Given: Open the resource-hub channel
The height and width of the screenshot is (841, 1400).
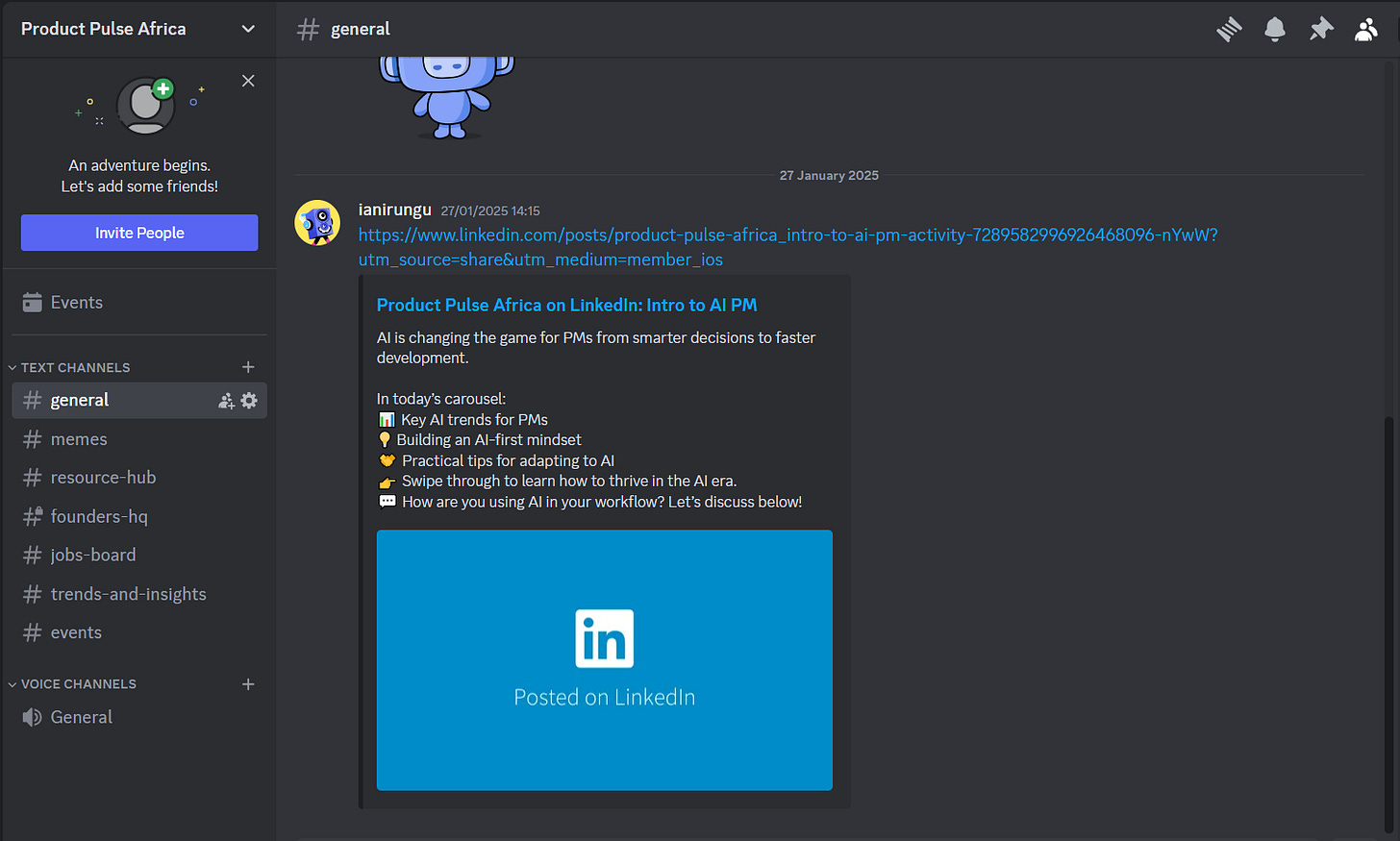Looking at the screenshot, I should pos(139,478).
